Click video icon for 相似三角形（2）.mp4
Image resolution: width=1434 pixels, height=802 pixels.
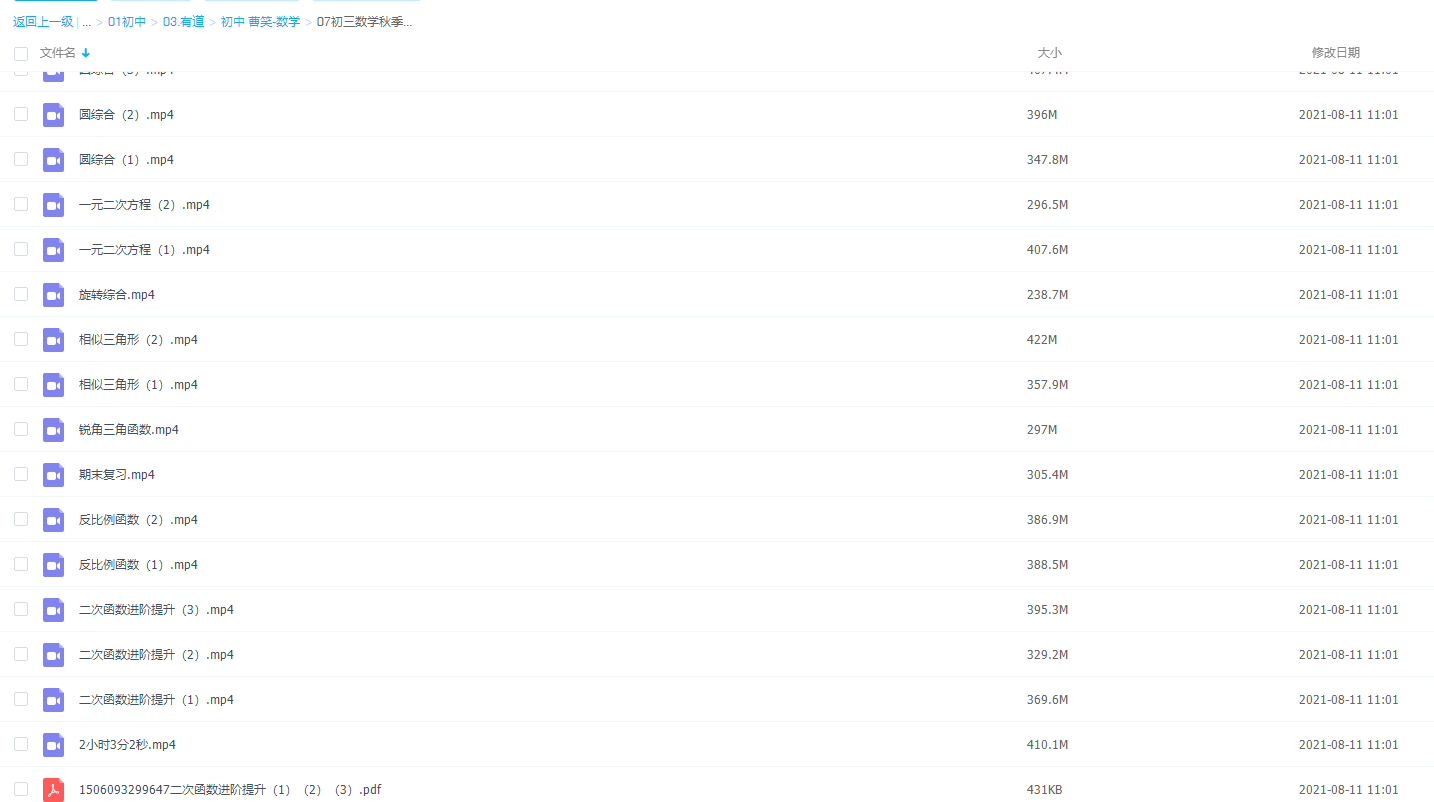coord(53,340)
